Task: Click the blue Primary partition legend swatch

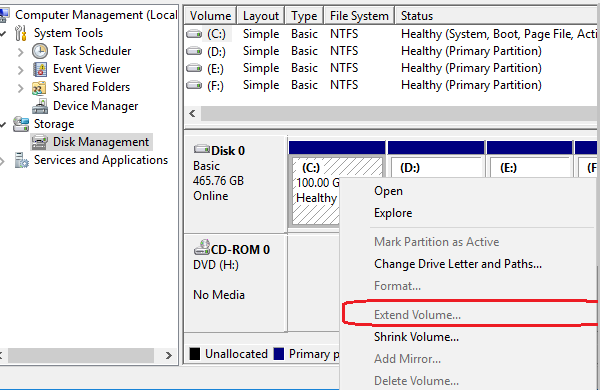Action: tap(279, 354)
